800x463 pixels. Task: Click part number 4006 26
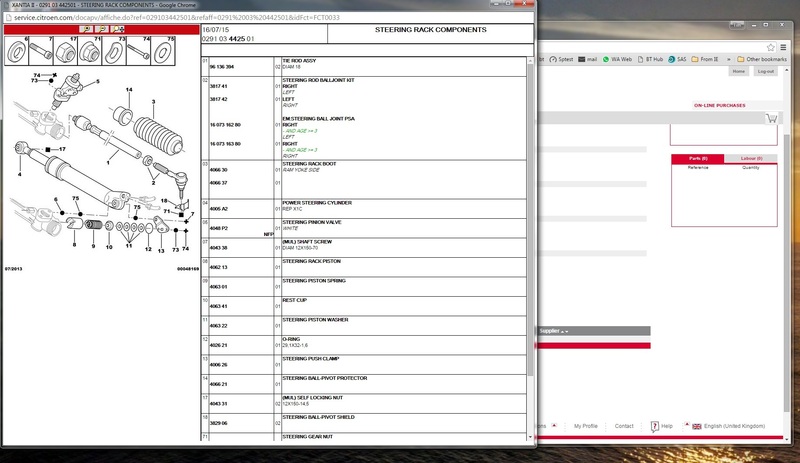coord(218,365)
